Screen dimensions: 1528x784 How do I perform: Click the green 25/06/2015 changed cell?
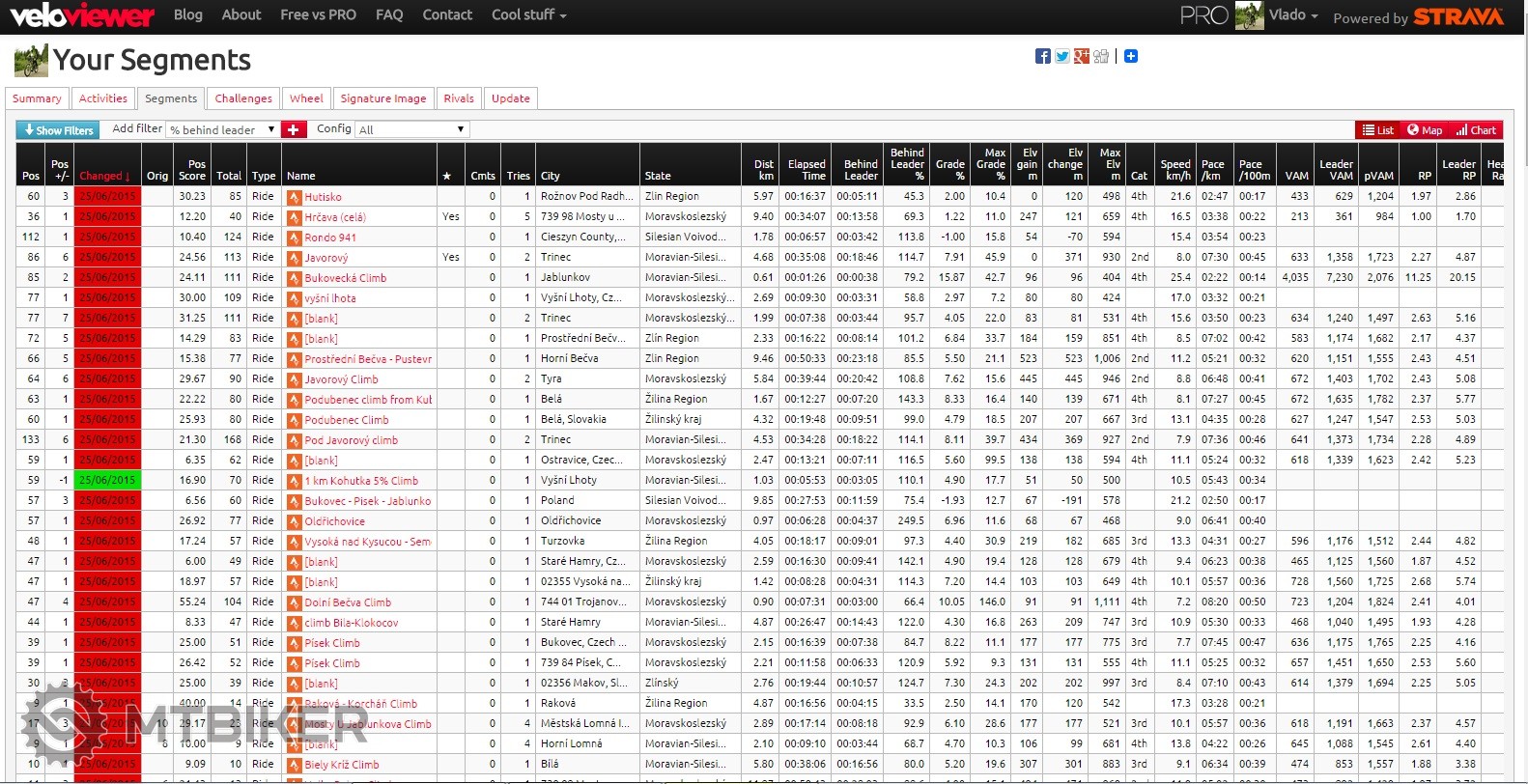108,480
